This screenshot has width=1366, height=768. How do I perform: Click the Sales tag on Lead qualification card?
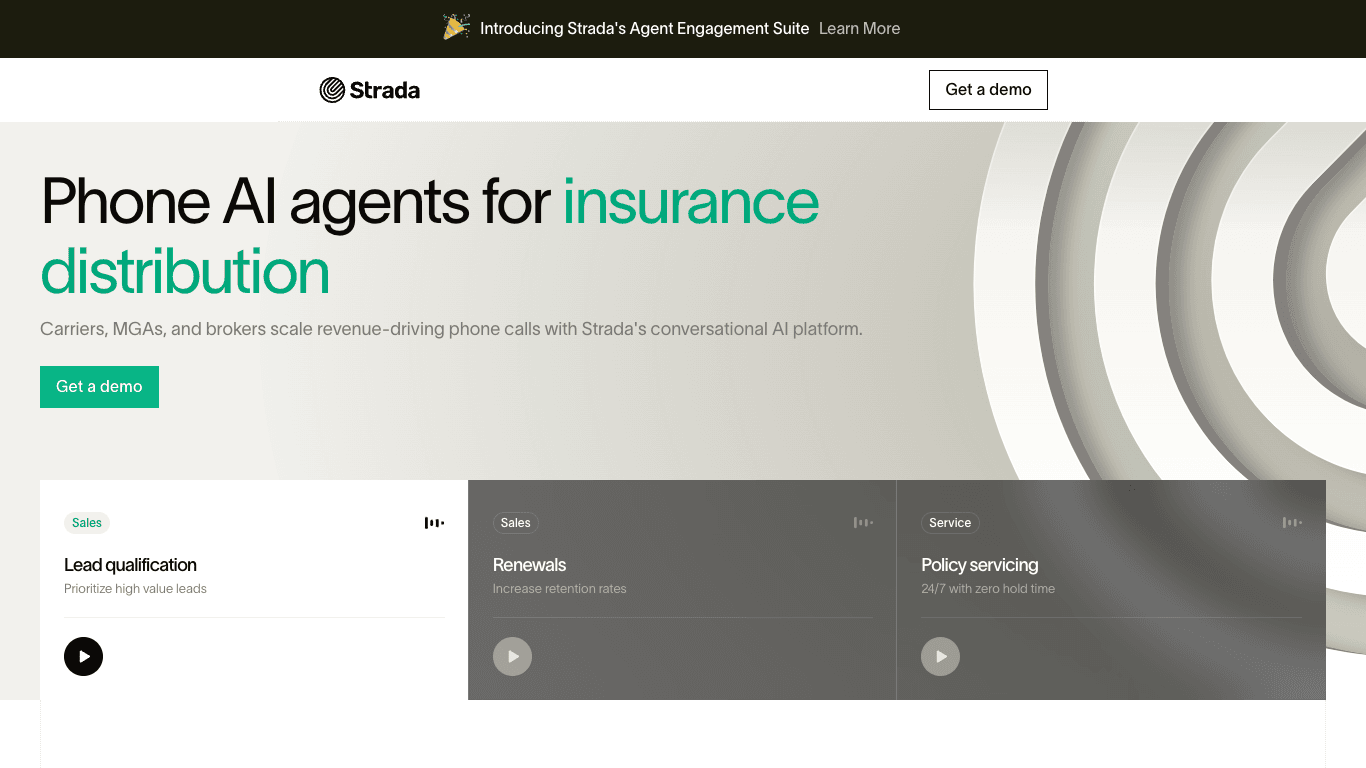coord(87,523)
